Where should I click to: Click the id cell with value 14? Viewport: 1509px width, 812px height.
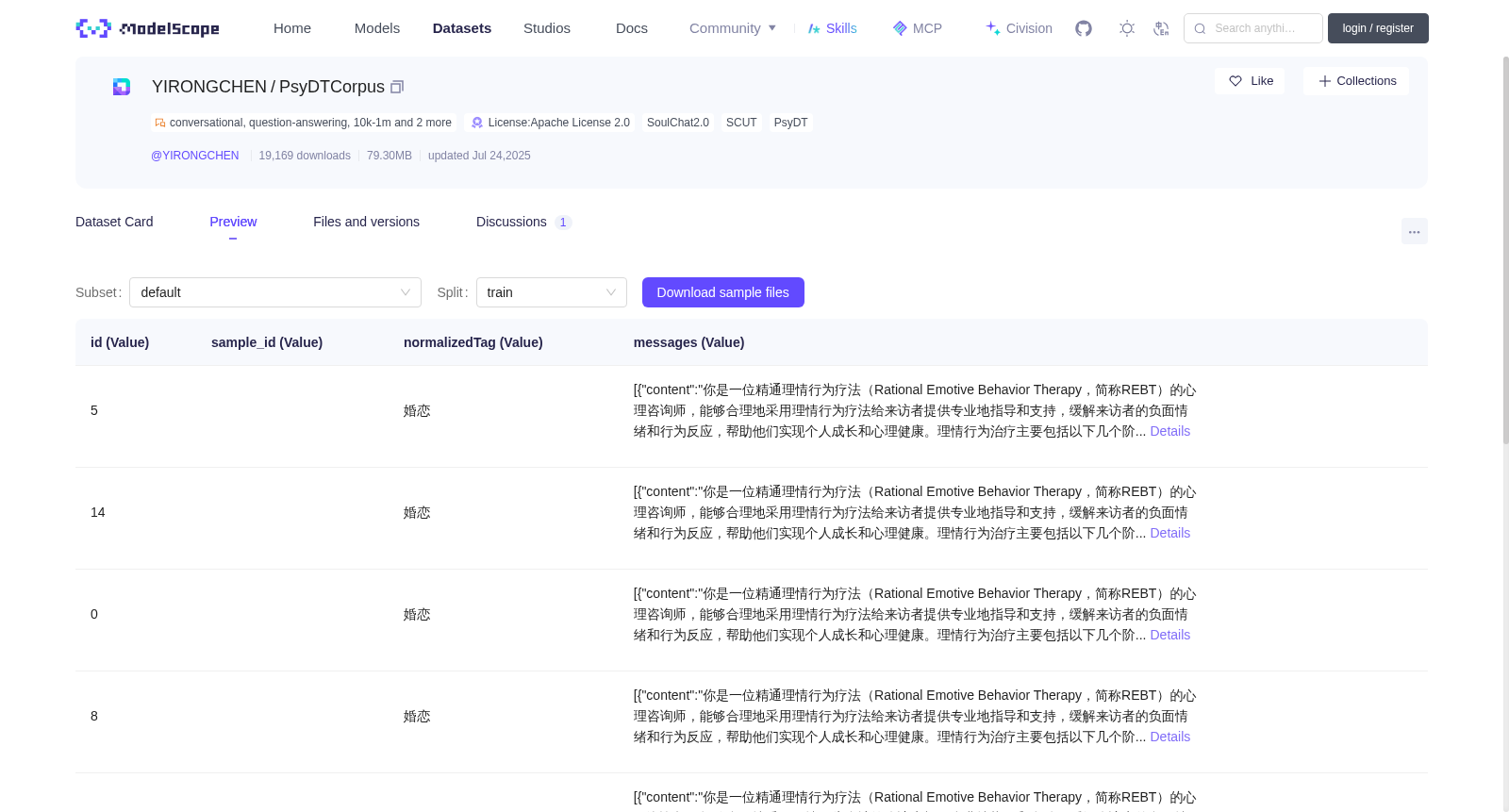pyautogui.click(x=98, y=512)
